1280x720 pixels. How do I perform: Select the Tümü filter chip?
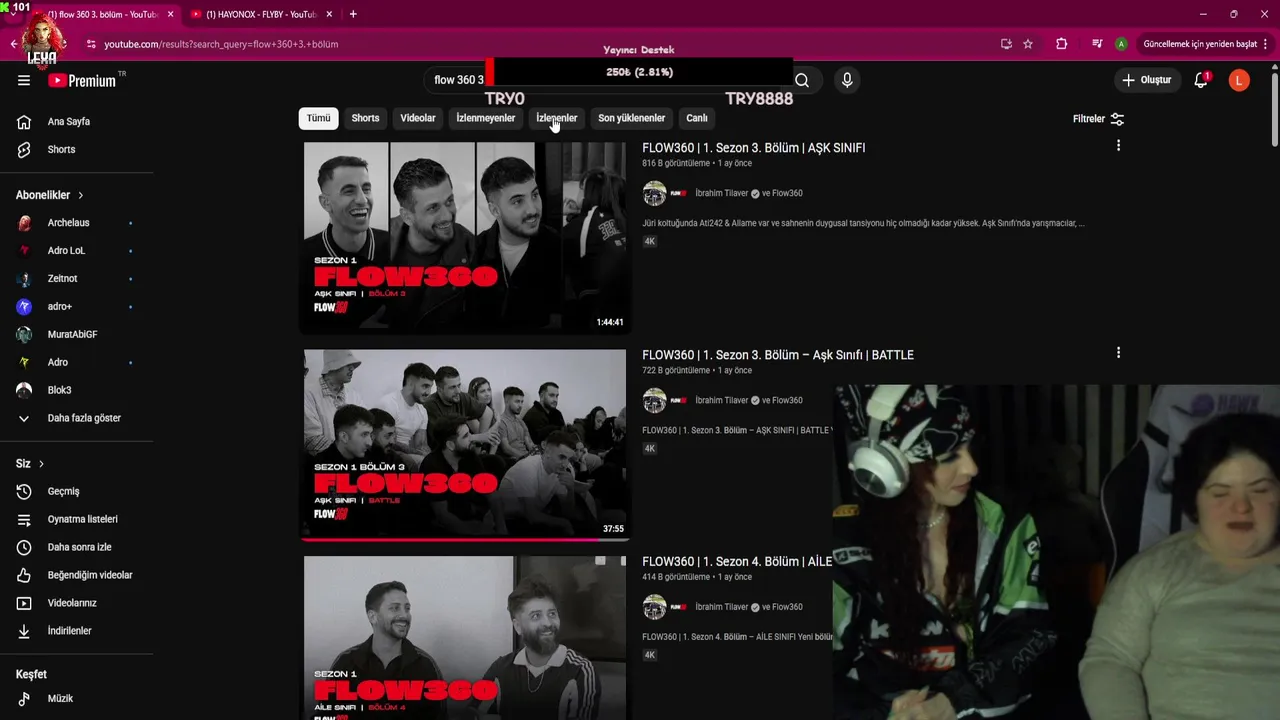(x=318, y=118)
